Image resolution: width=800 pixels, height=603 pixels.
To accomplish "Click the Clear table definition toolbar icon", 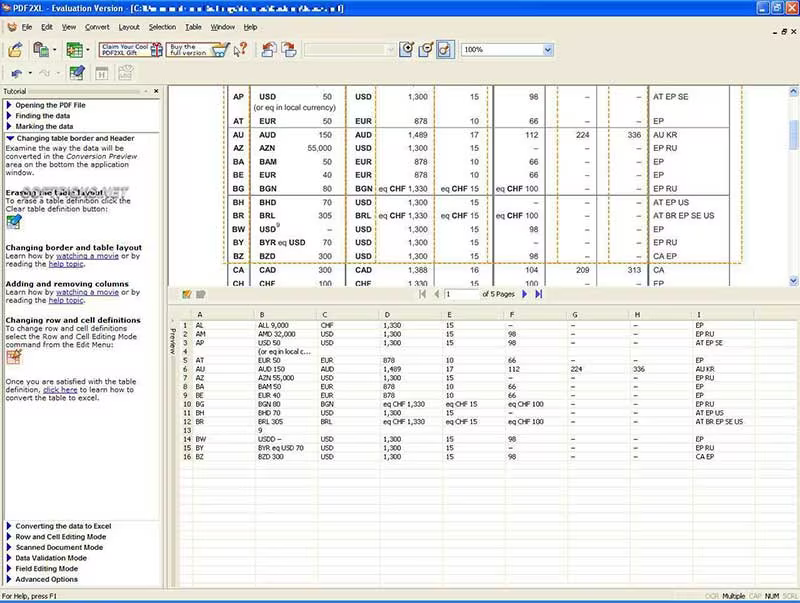I will click(x=77, y=73).
